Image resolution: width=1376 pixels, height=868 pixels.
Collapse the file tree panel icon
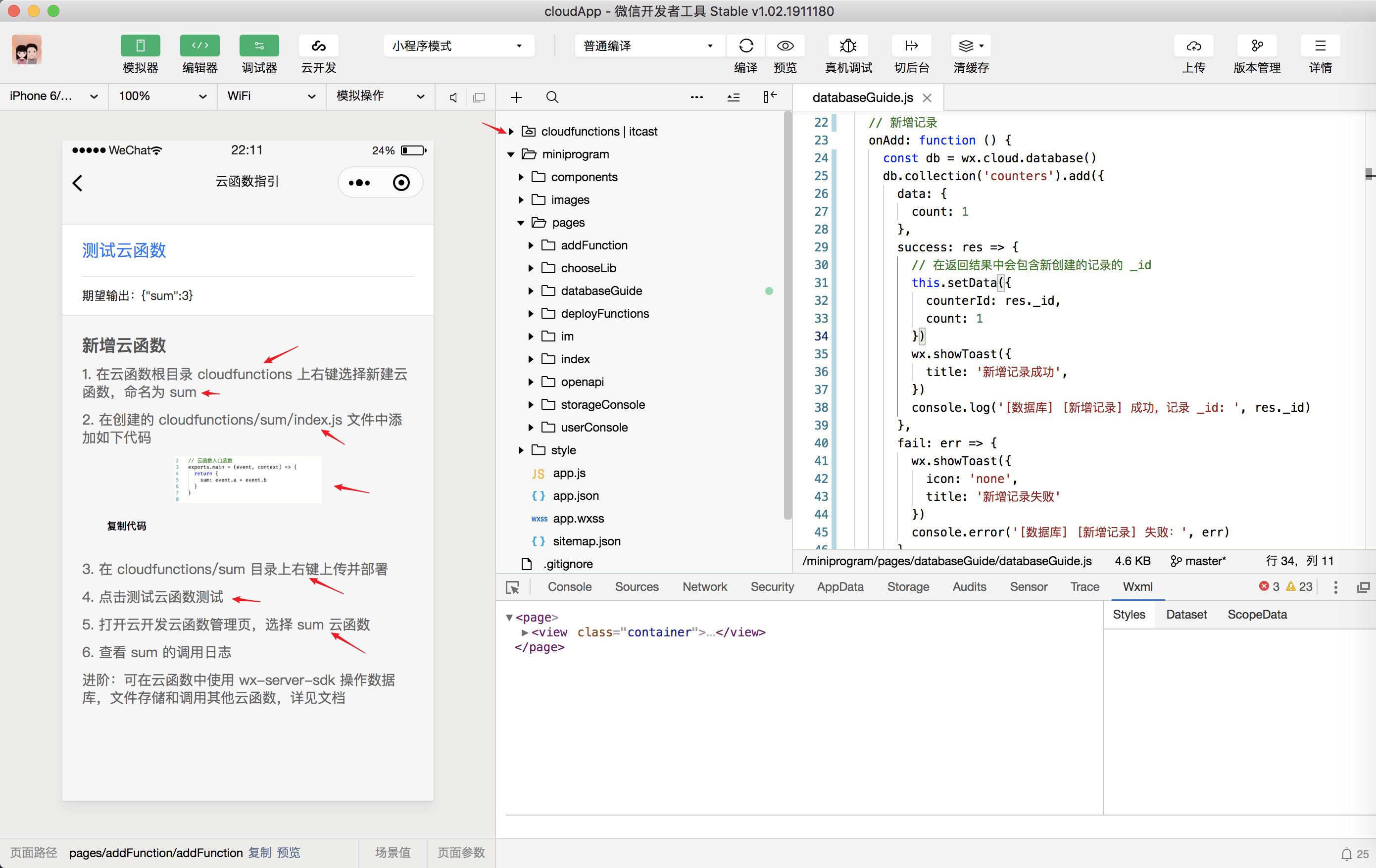pos(770,97)
